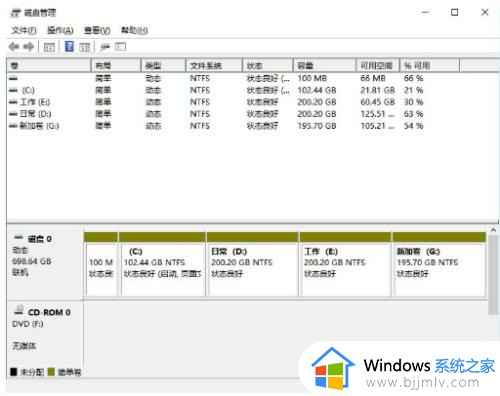500x396 pixels.
Task: Click the 无媒体 status text of CD-ROM 0
Action: tap(24, 346)
